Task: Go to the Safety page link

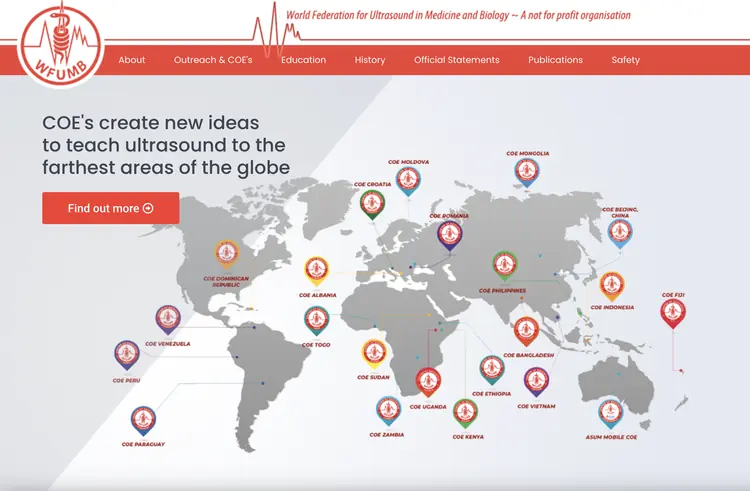Action: tap(625, 60)
